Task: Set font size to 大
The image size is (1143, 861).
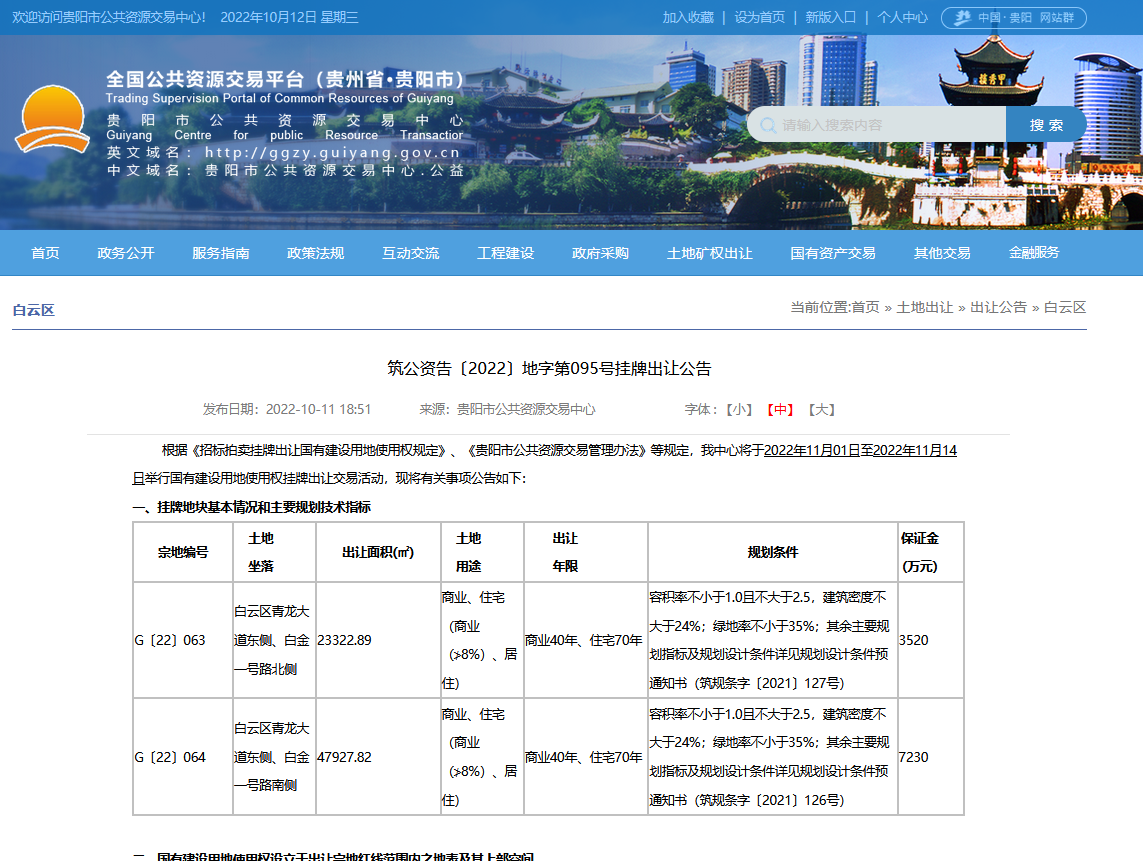Action: (x=821, y=409)
